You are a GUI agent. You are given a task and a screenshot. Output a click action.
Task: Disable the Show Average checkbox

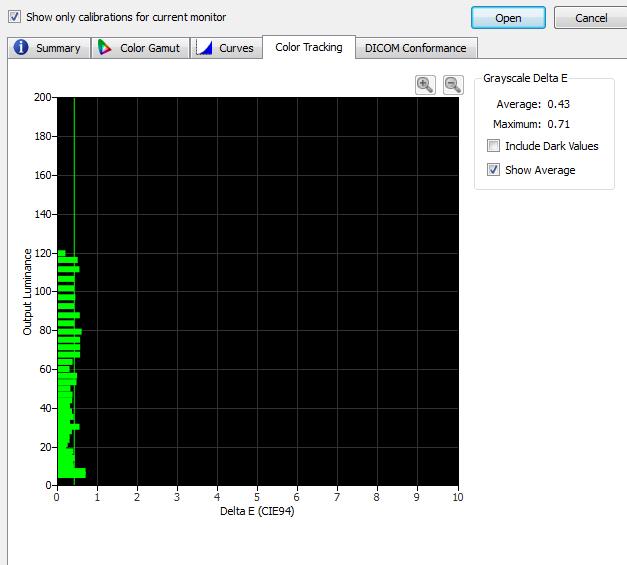(493, 170)
